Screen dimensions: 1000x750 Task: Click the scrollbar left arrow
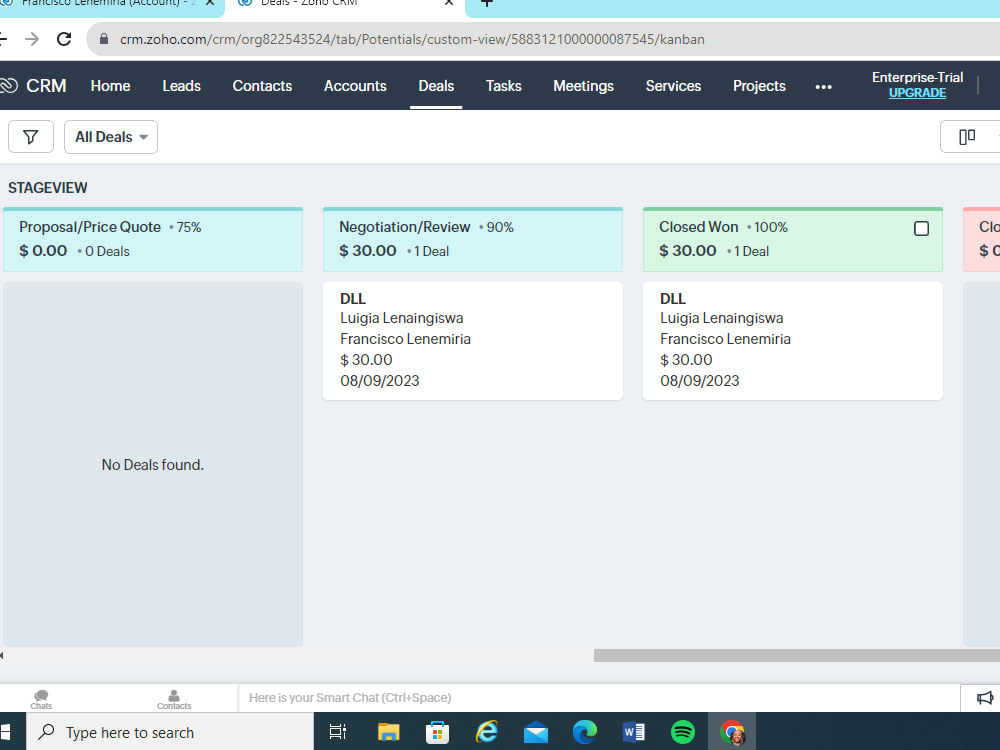pyautogui.click(x=2, y=656)
